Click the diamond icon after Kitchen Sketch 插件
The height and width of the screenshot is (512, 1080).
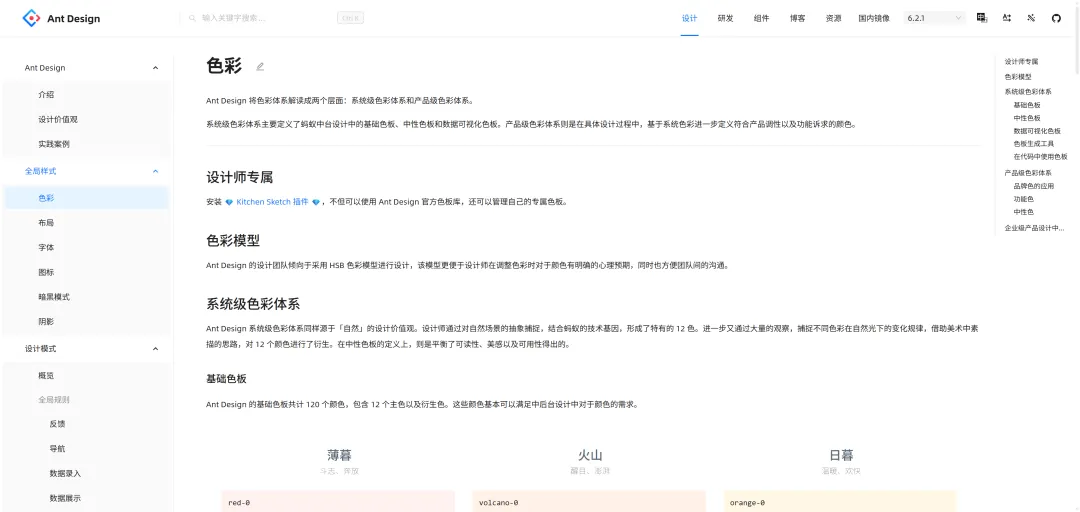[x=316, y=203]
